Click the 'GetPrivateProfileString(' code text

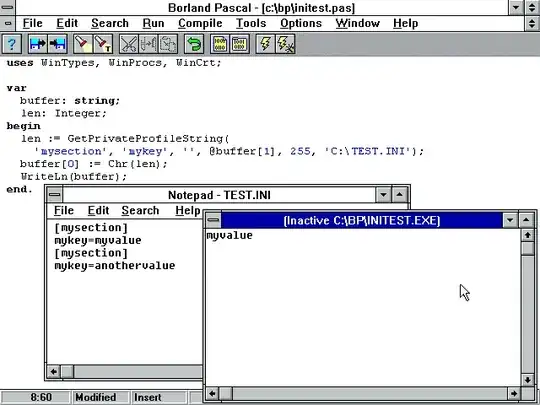tap(148, 138)
